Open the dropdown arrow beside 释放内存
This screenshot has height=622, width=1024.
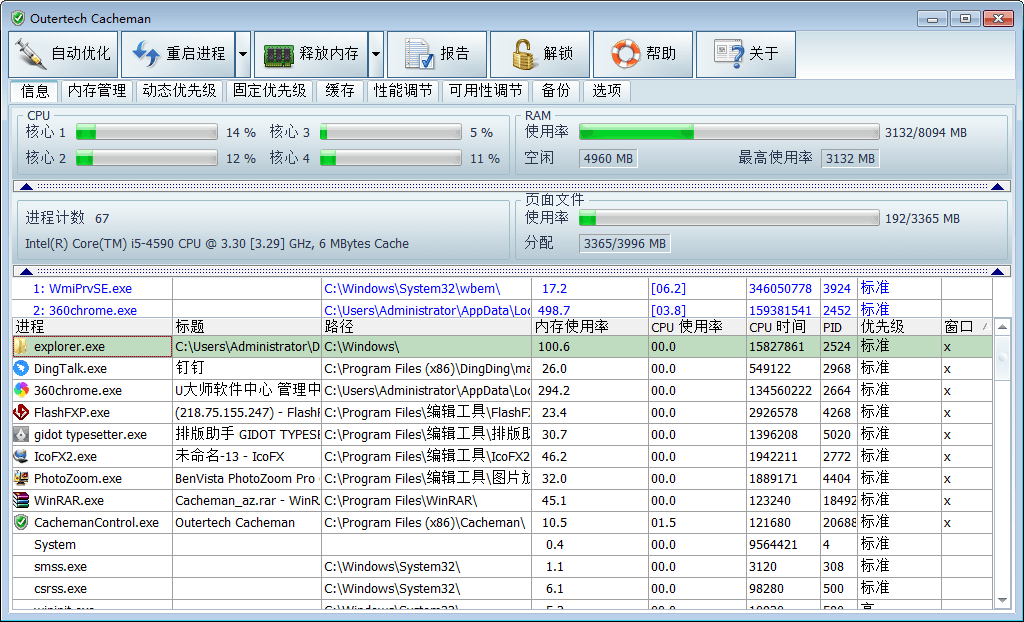click(376, 54)
